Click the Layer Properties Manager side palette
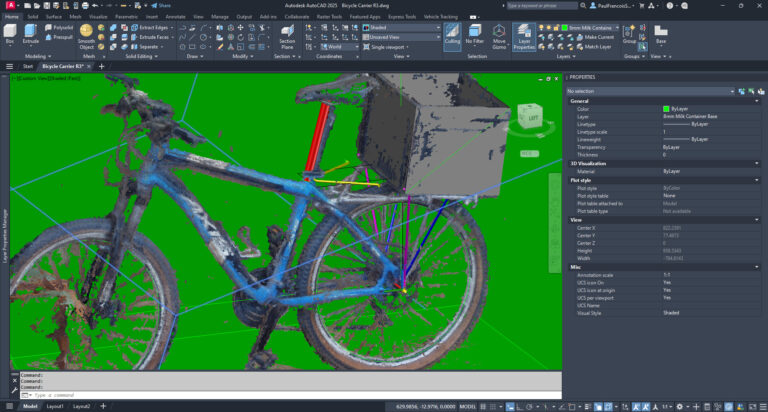Image resolution: width=768 pixels, height=412 pixels. point(5,235)
